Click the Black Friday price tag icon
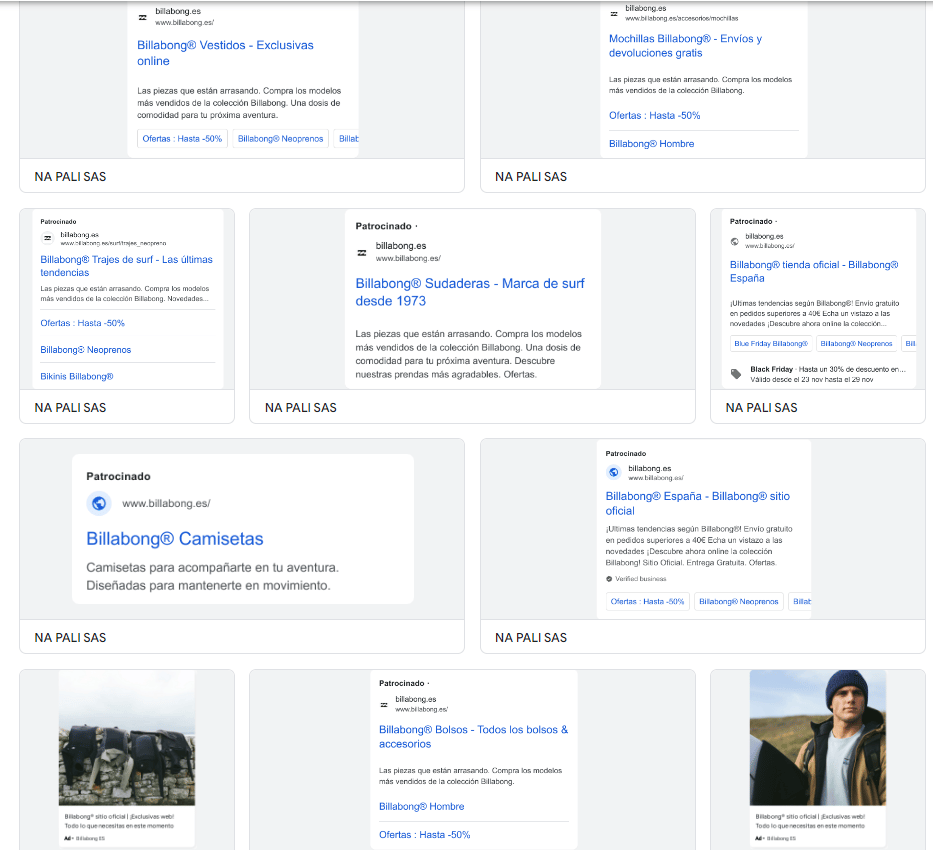Image resolution: width=933 pixels, height=850 pixels. (x=736, y=374)
